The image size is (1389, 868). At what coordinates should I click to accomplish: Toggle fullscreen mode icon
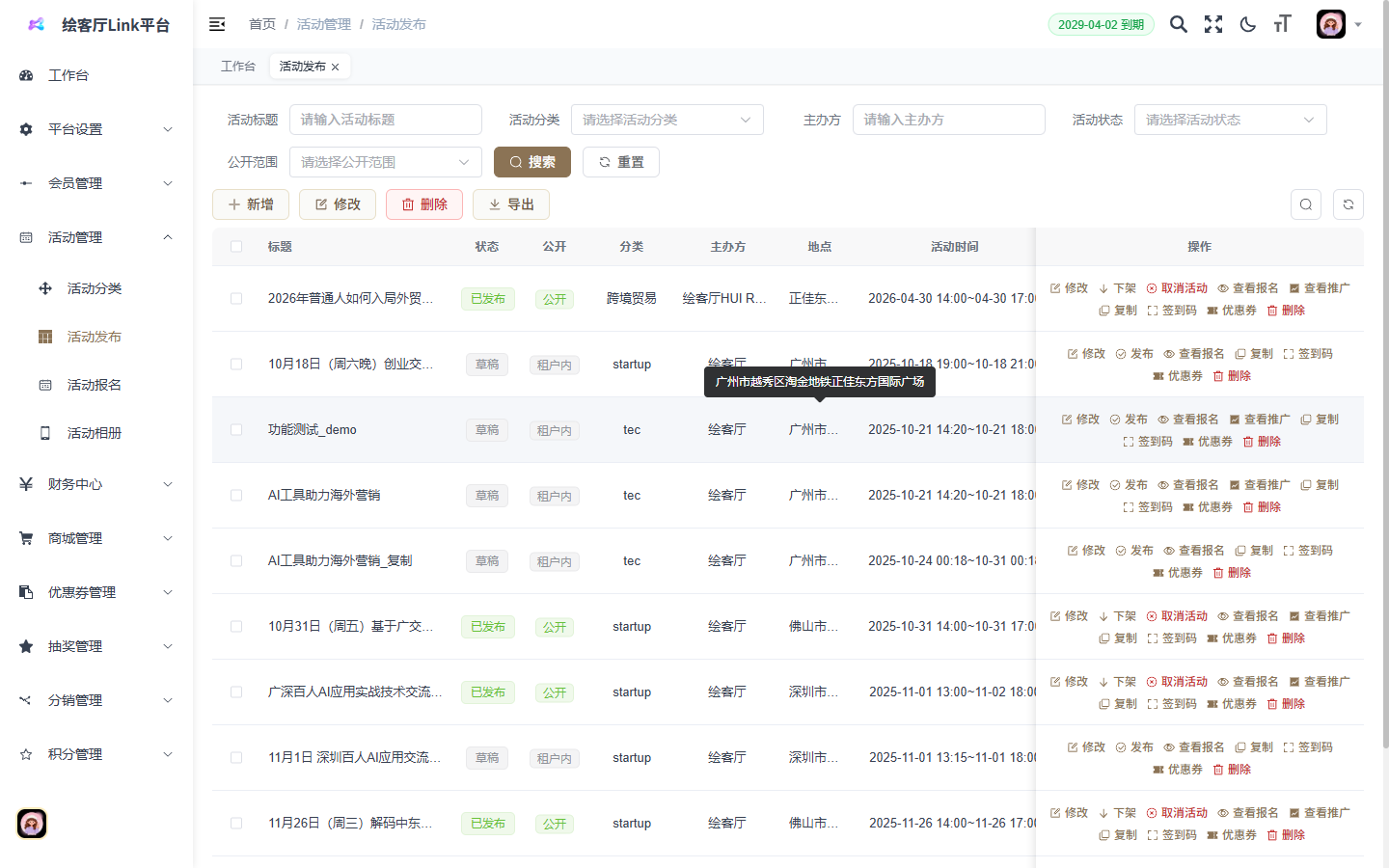(x=1212, y=24)
